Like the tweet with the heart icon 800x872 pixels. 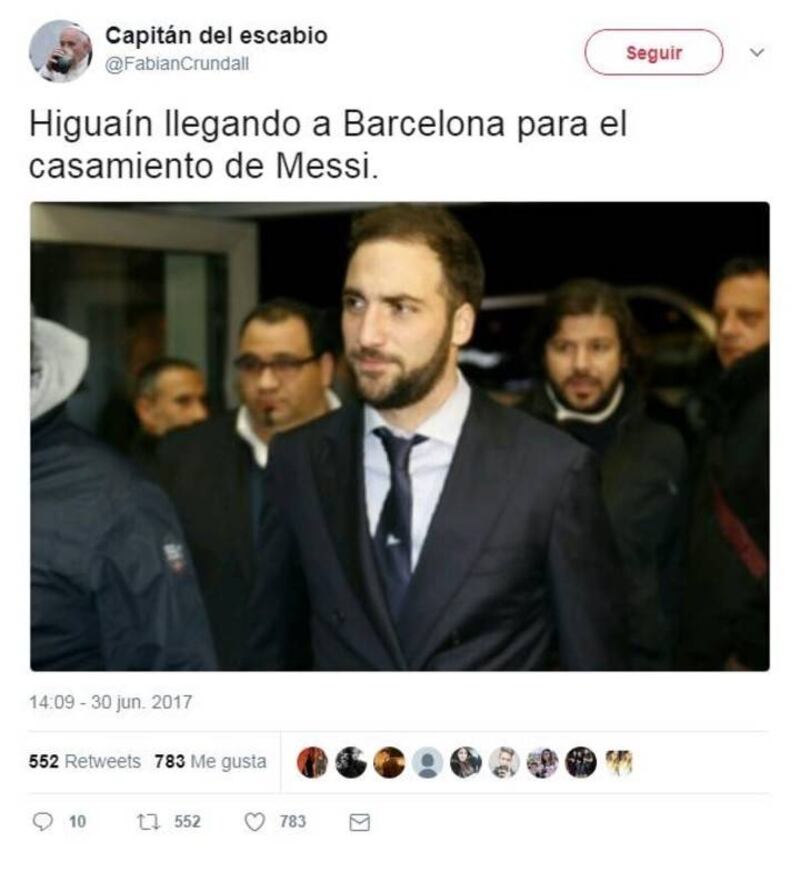[x=255, y=822]
